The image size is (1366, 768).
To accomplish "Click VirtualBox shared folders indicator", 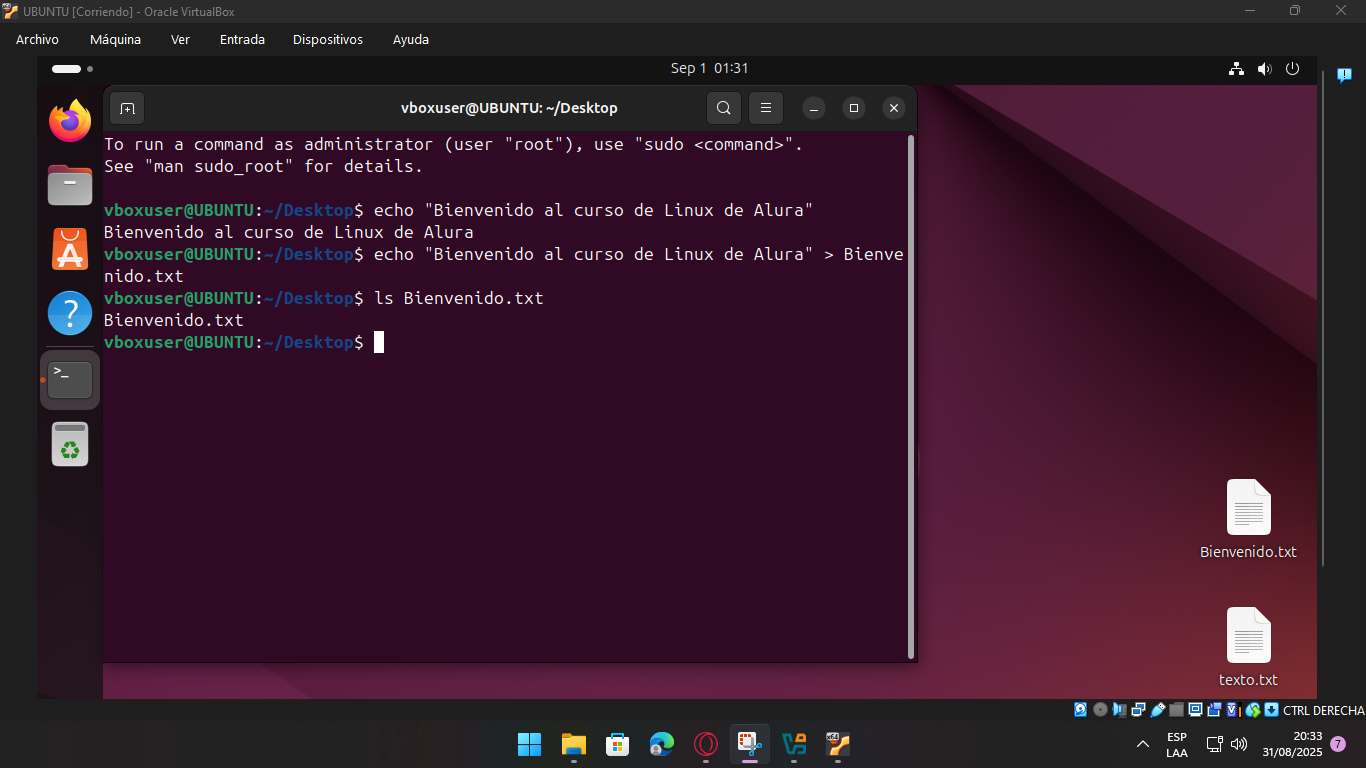I will tap(1176, 710).
